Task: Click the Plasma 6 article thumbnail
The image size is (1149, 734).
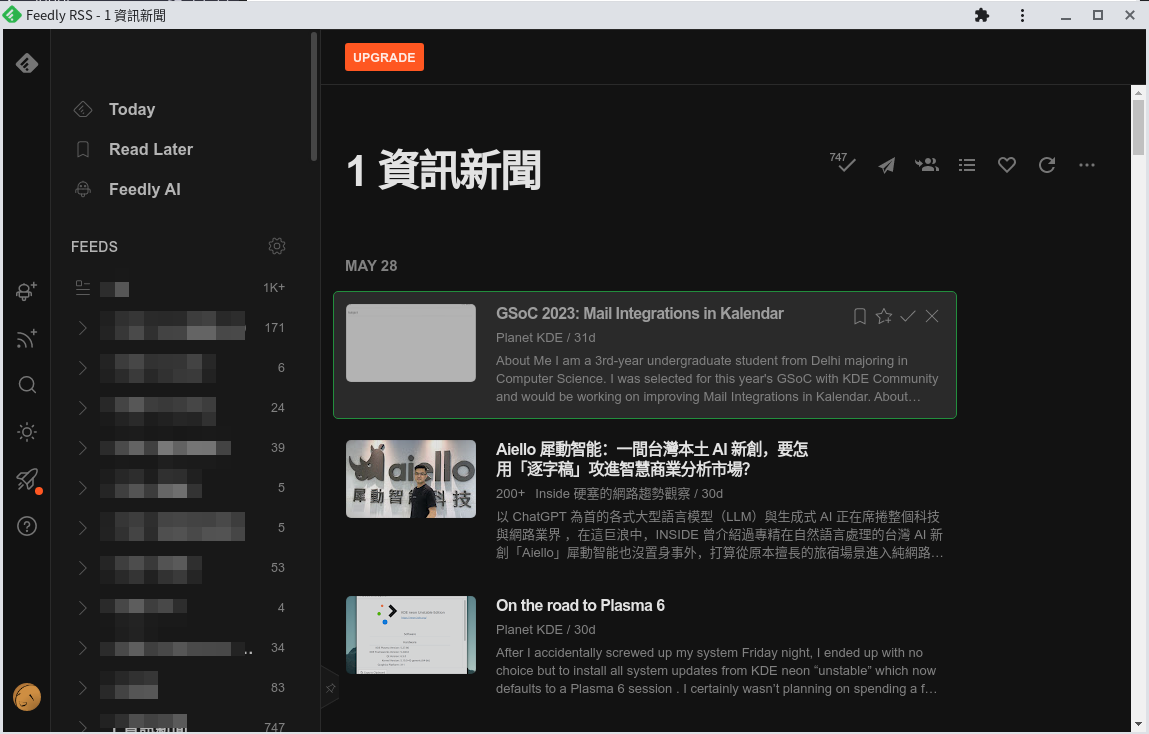Action: tap(411, 635)
